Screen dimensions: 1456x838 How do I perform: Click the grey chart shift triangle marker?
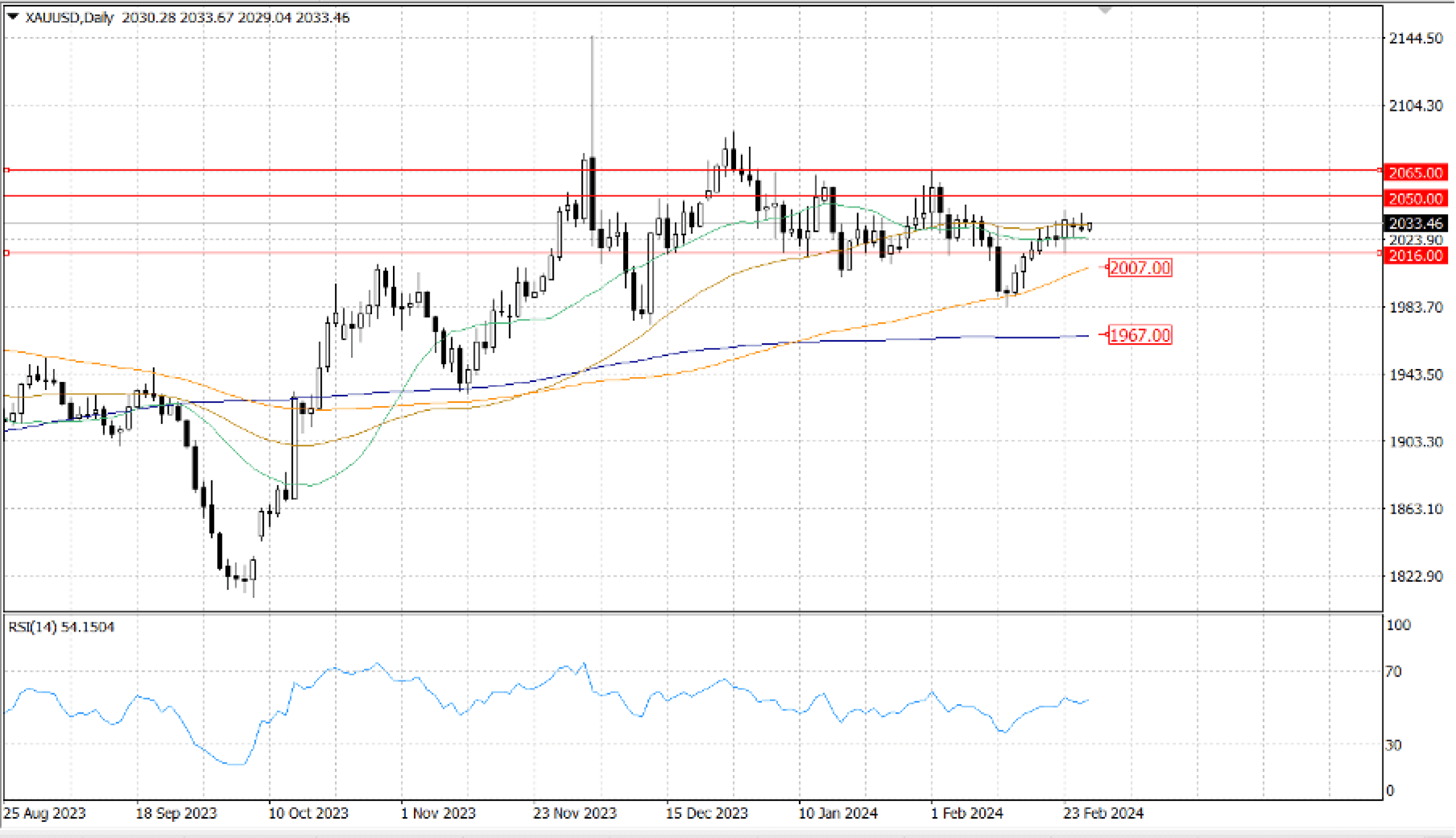pyautogui.click(x=1104, y=10)
